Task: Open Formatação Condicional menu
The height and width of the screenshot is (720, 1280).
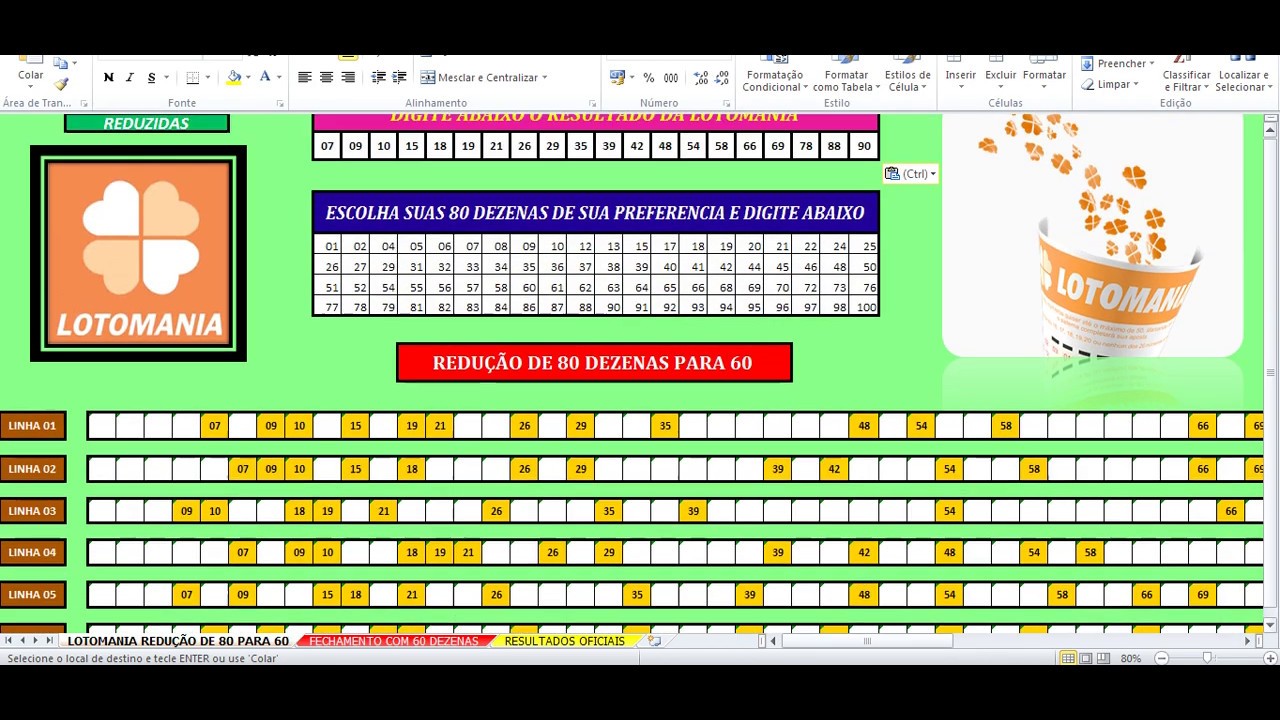Action: [774, 77]
